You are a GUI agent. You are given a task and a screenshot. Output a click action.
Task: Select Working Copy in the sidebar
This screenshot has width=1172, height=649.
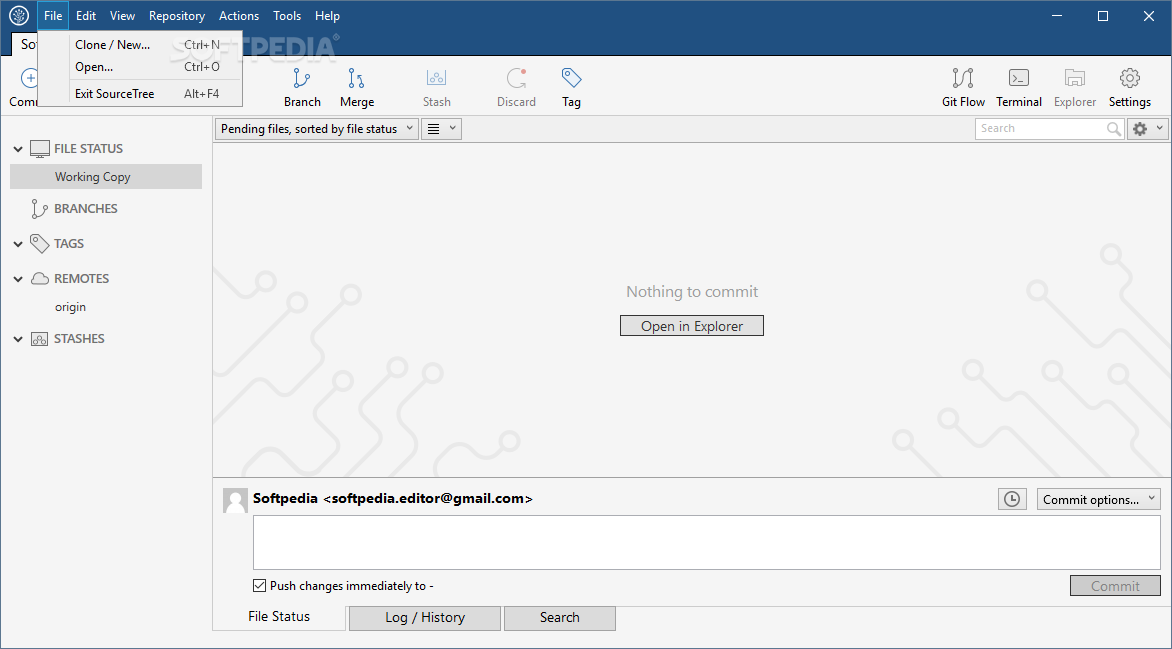[106, 176]
